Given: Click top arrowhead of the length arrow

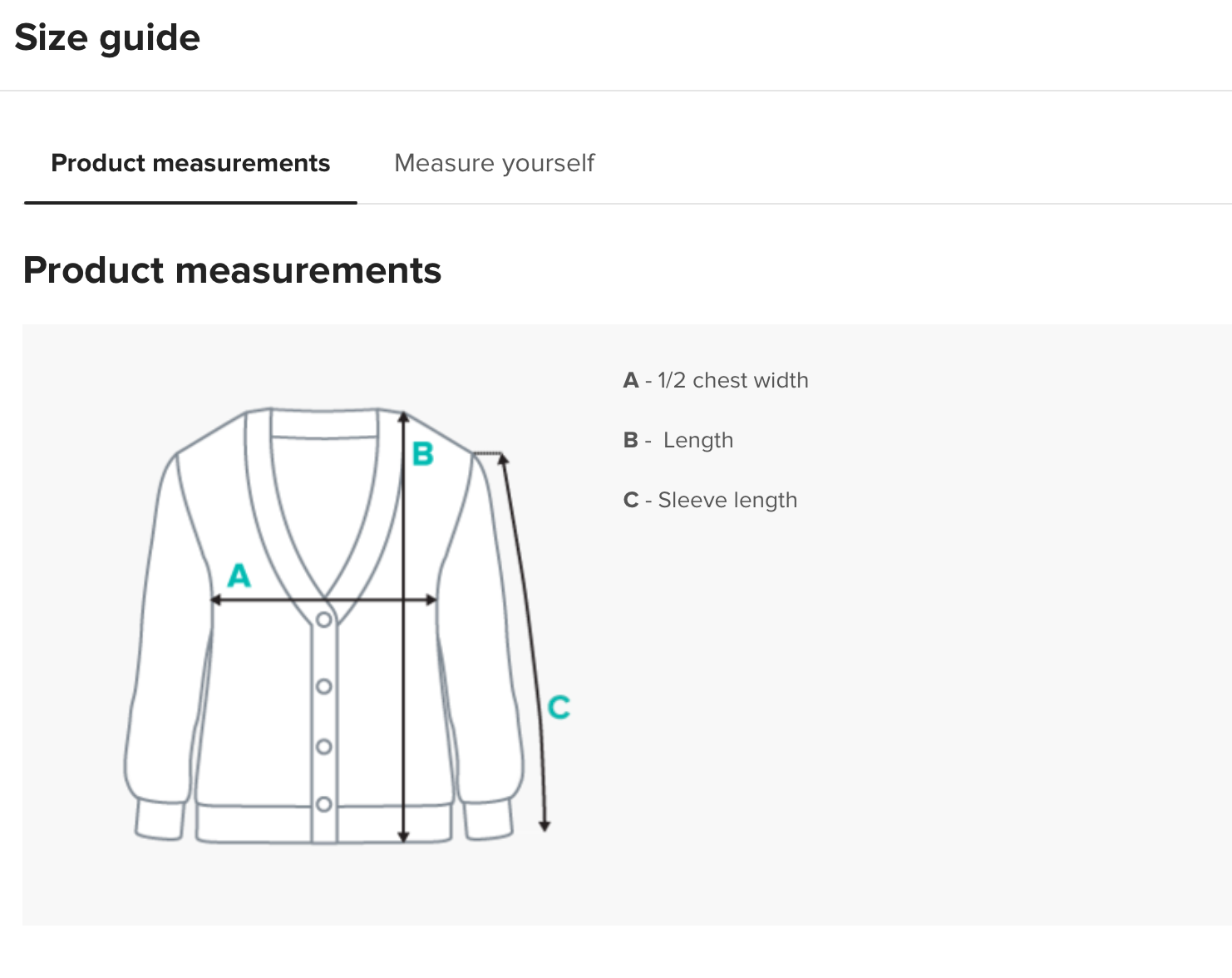Looking at the screenshot, I should pyautogui.click(x=403, y=417).
